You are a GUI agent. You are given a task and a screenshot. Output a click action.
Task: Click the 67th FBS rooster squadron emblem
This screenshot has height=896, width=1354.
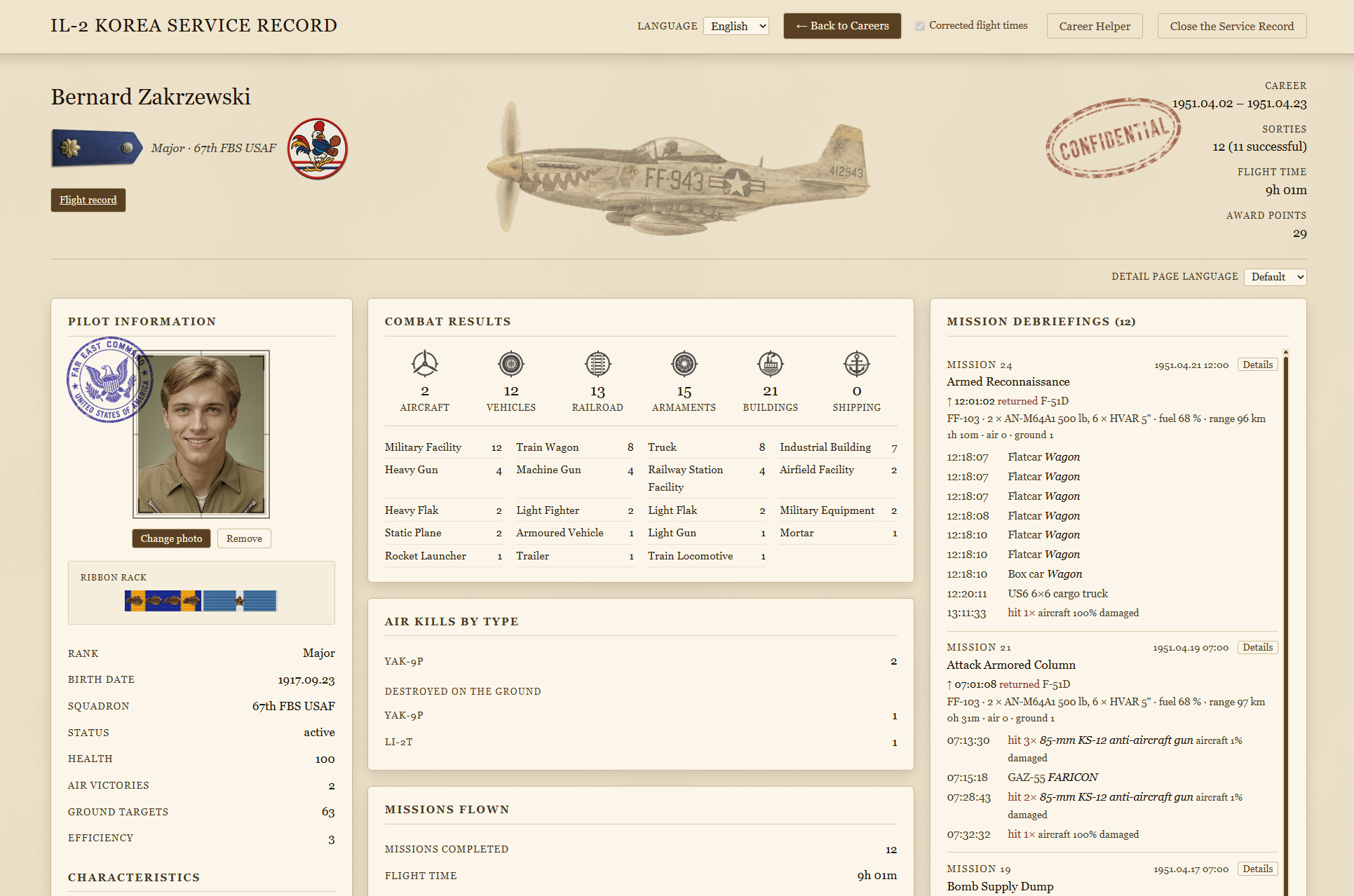click(x=318, y=149)
